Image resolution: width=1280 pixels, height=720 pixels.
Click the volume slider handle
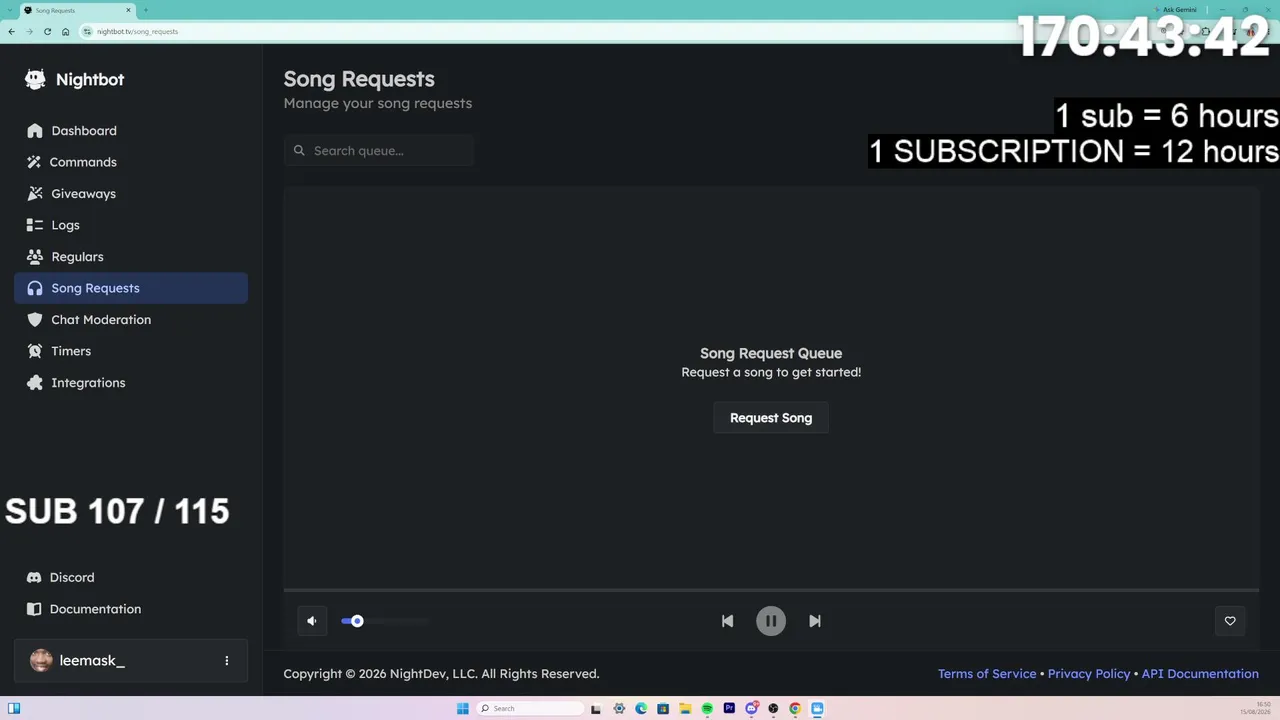click(x=357, y=621)
